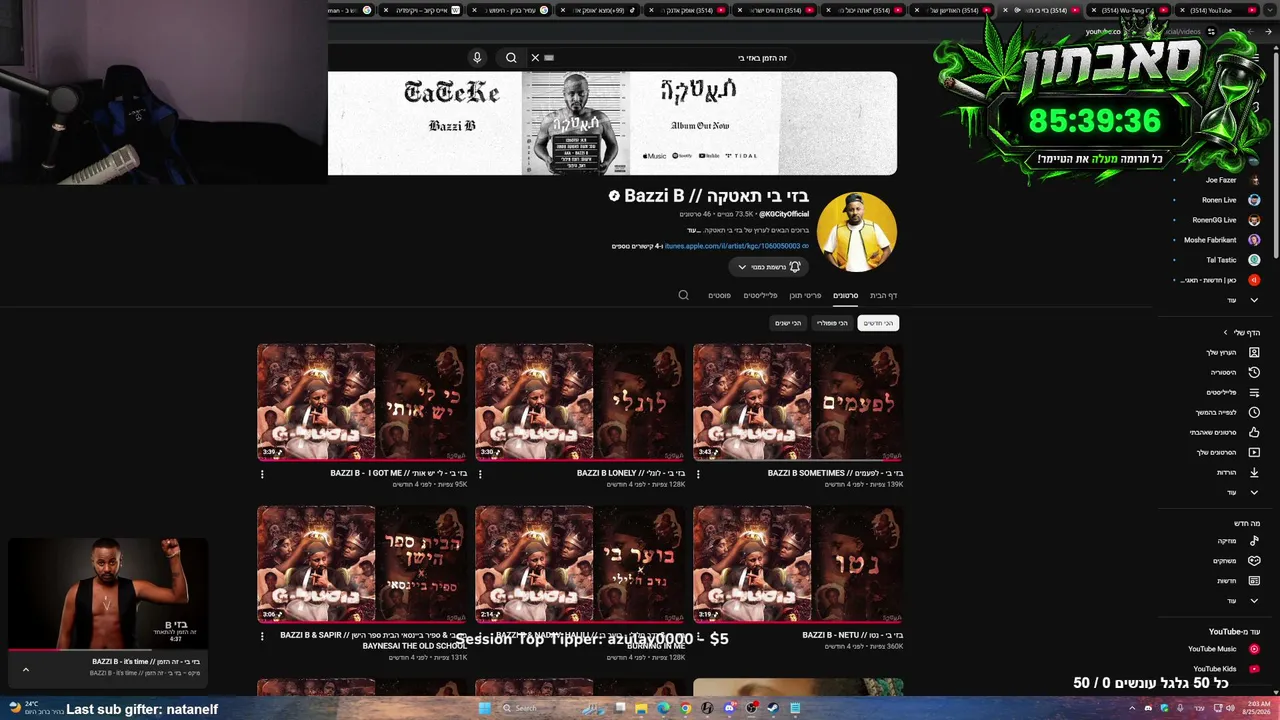Search within the Bazzi B channel
Viewport: 1280px width, 720px height.
click(684, 295)
